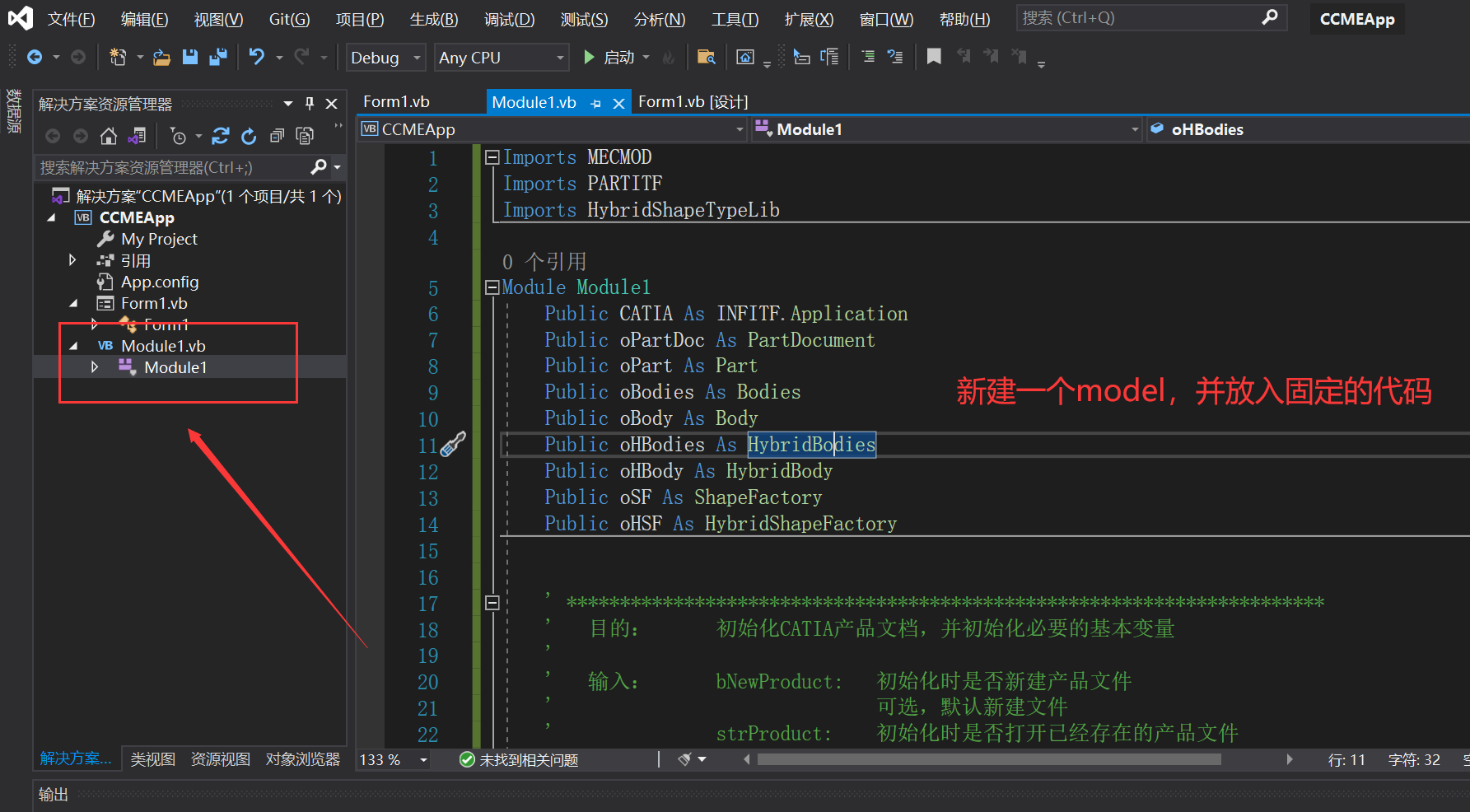Image resolution: width=1470 pixels, height=812 pixels.
Task: Click the 启动 start debugging button
Action: (609, 57)
